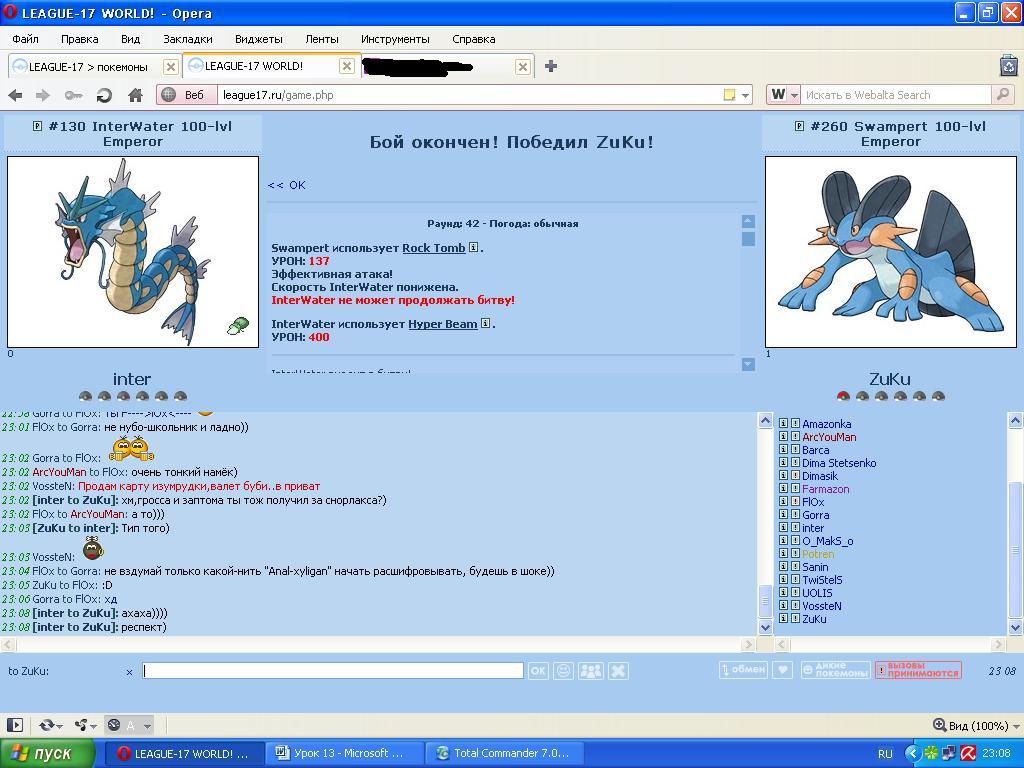Click the exclamation icon beside Gorra
The height and width of the screenshot is (768, 1024).
795,515
